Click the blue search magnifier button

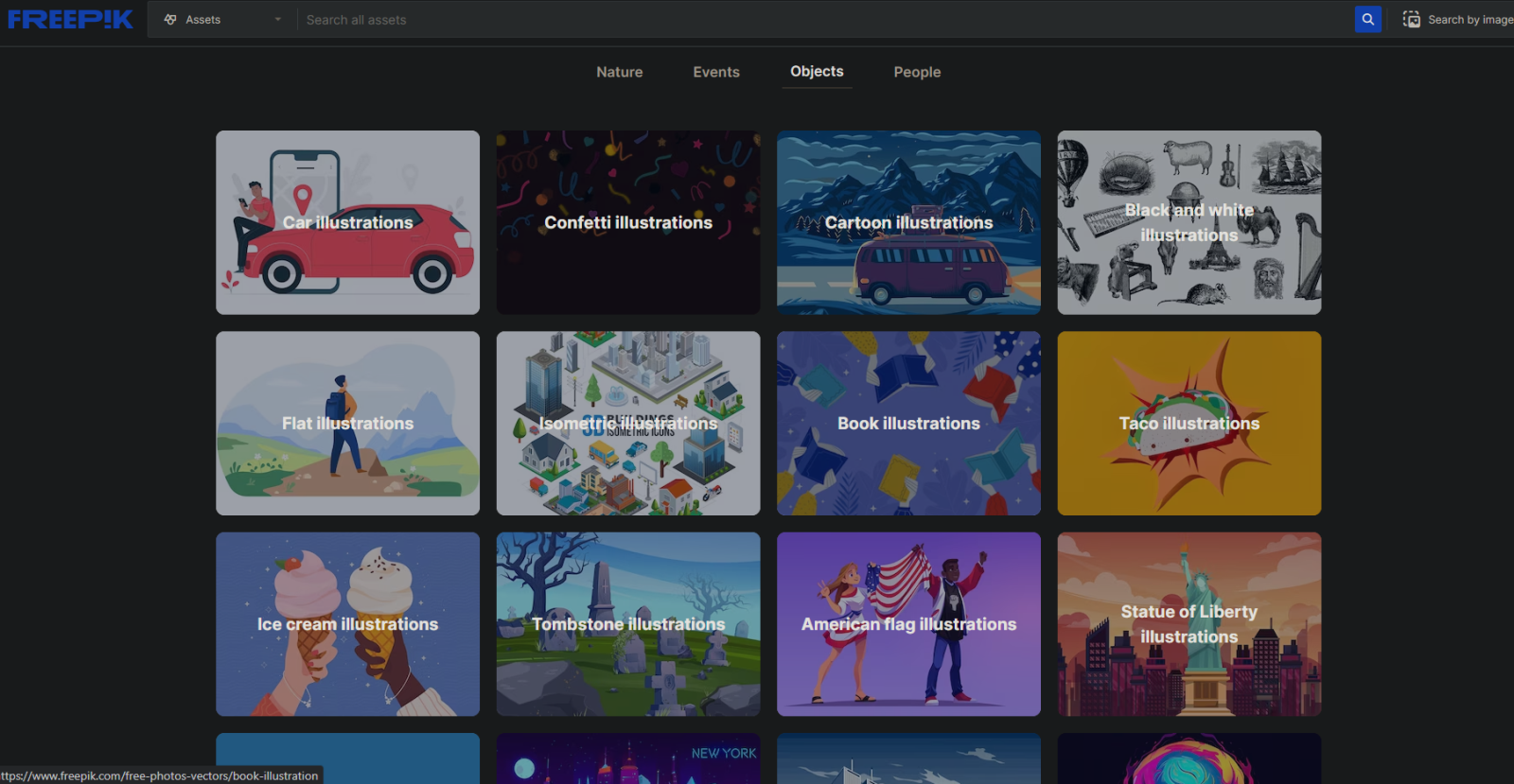point(1367,19)
